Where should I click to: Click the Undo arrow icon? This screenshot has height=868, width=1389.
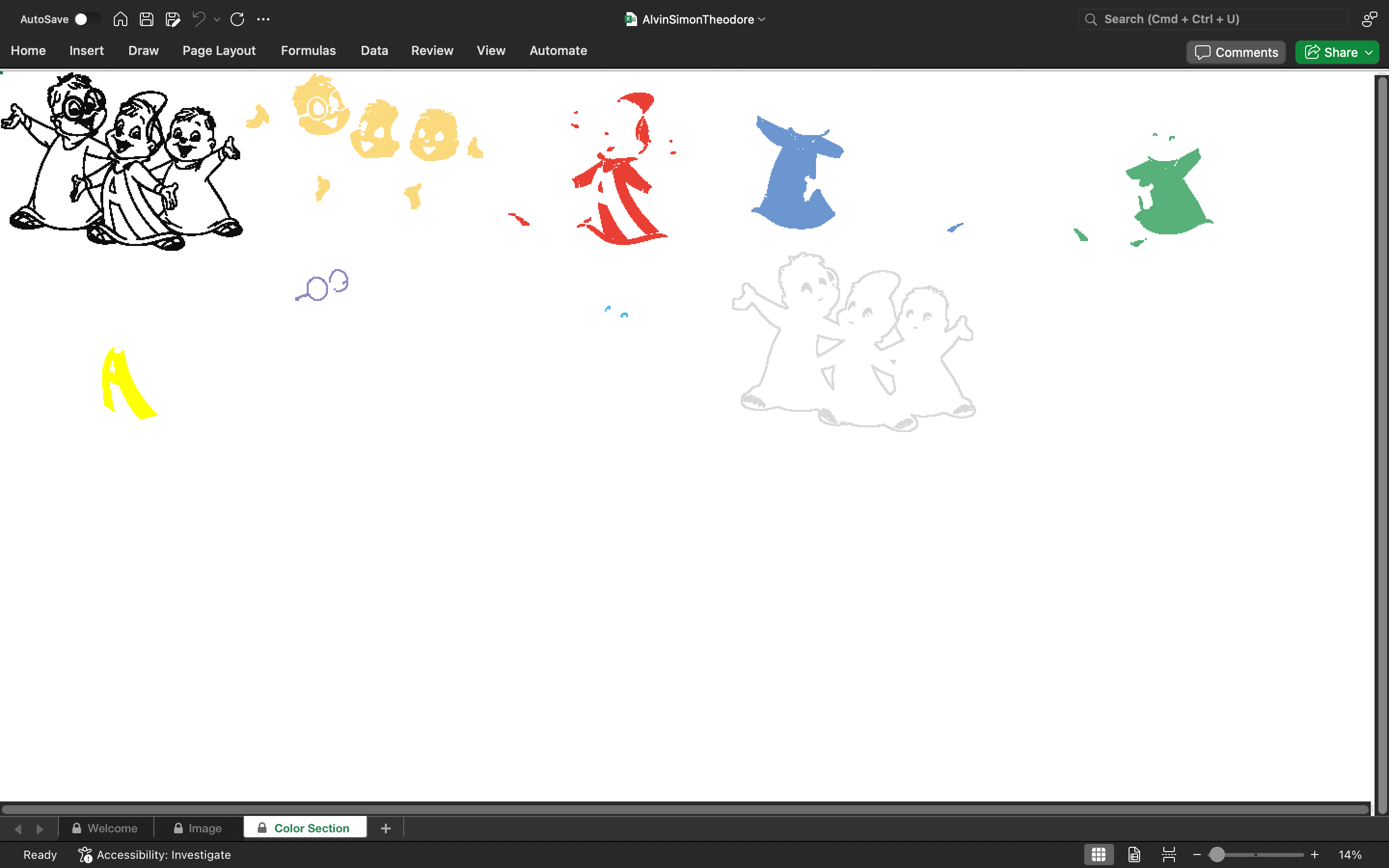pyautogui.click(x=199, y=19)
